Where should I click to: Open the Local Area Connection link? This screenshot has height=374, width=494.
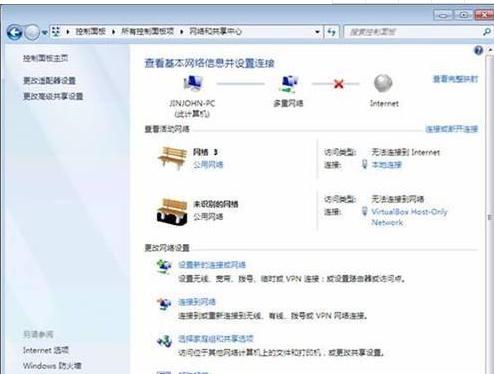click(x=386, y=165)
